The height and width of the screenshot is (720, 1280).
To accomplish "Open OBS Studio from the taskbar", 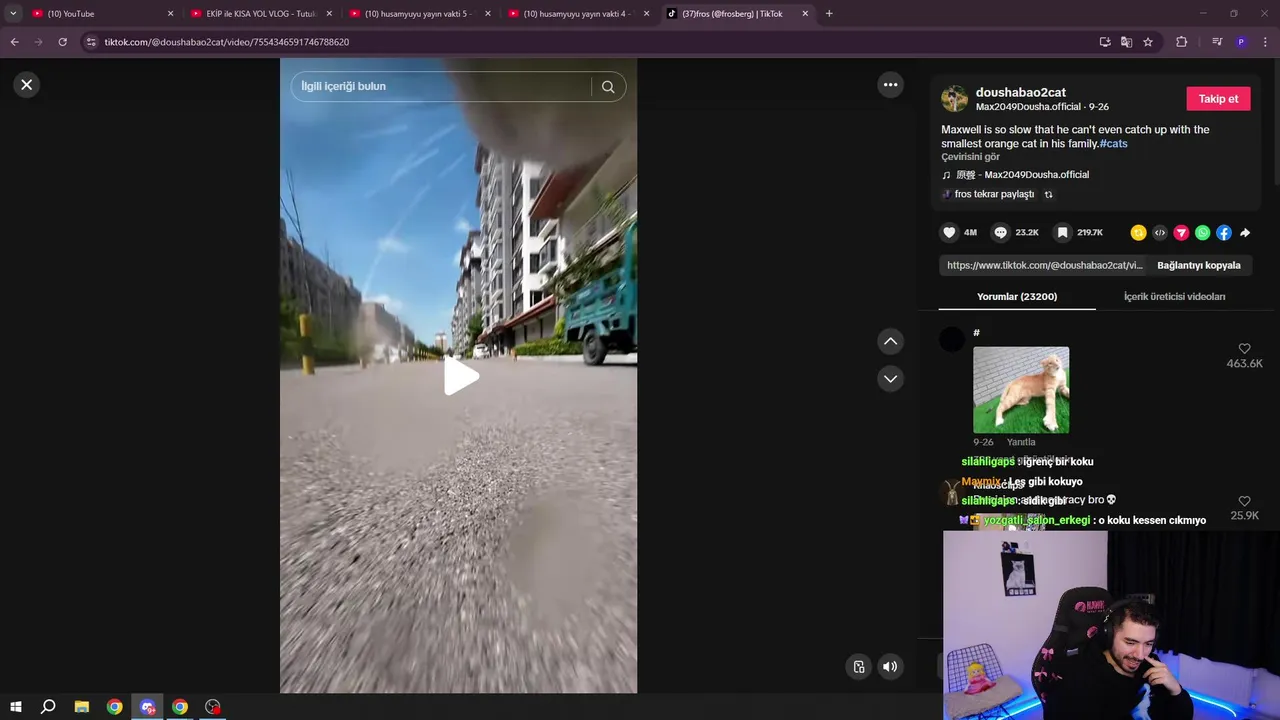I will pyautogui.click(x=213, y=707).
